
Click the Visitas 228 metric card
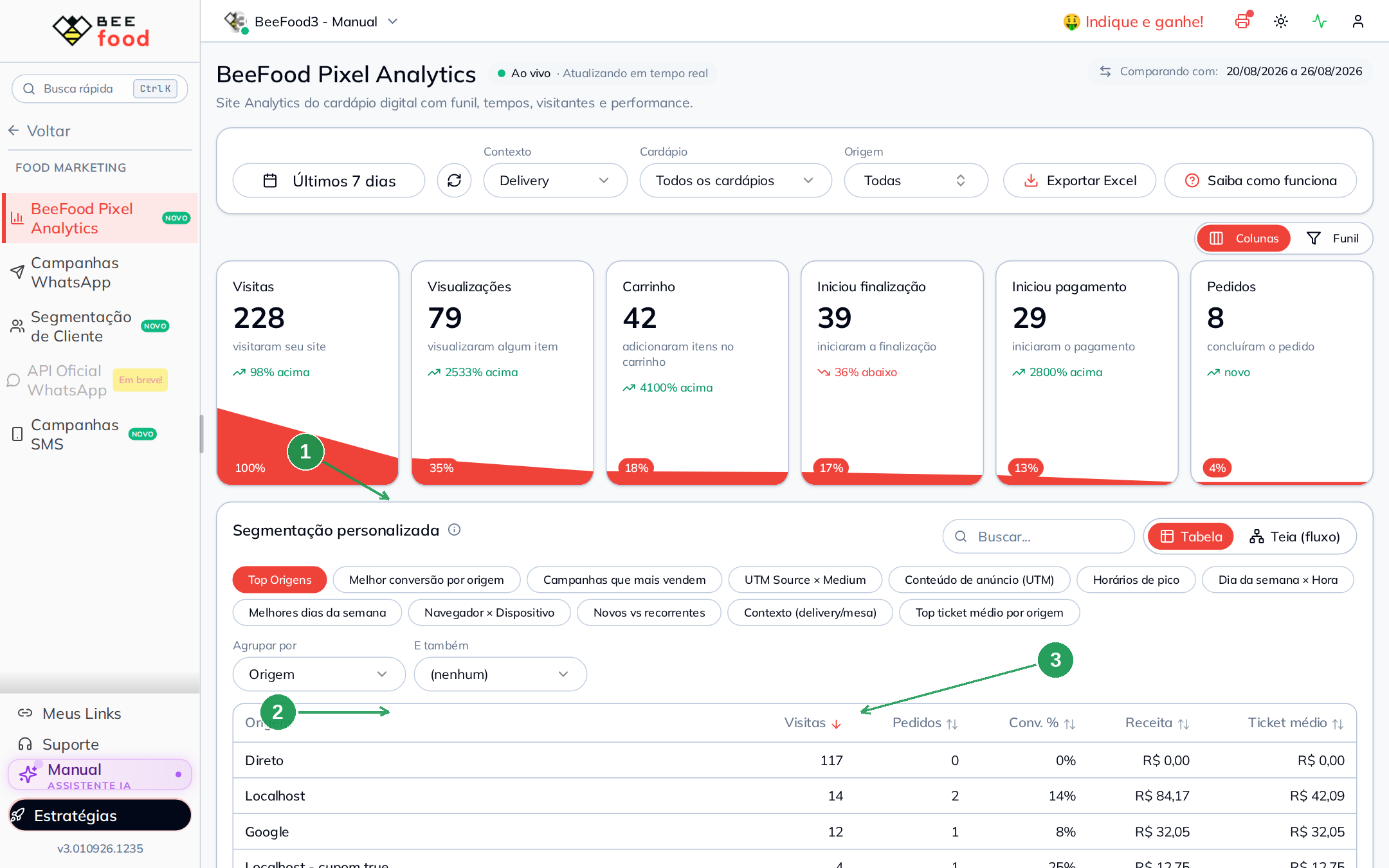[x=308, y=373]
